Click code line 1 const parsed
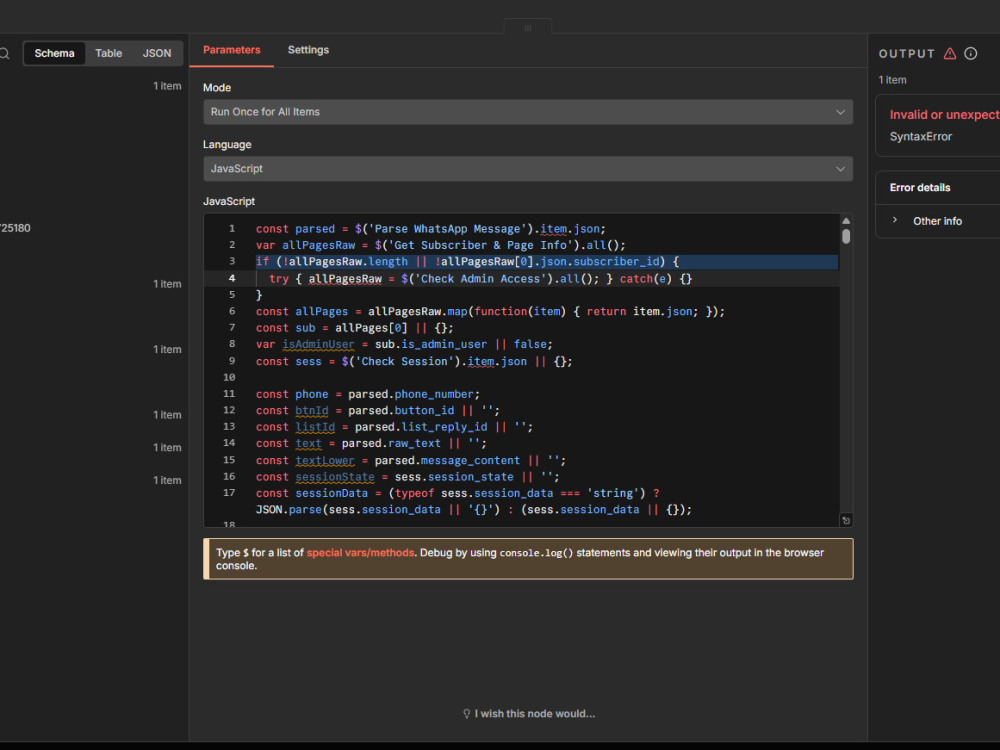 (430, 229)
